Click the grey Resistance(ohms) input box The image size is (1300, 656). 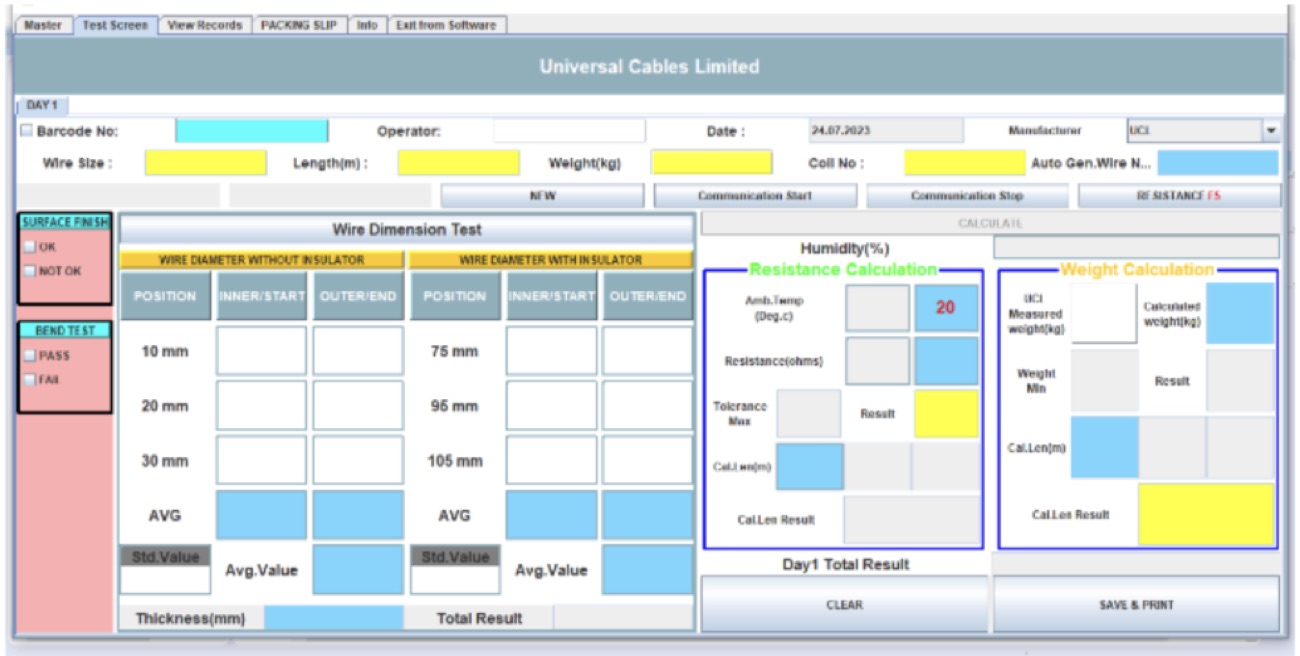[x=878, y=361]
